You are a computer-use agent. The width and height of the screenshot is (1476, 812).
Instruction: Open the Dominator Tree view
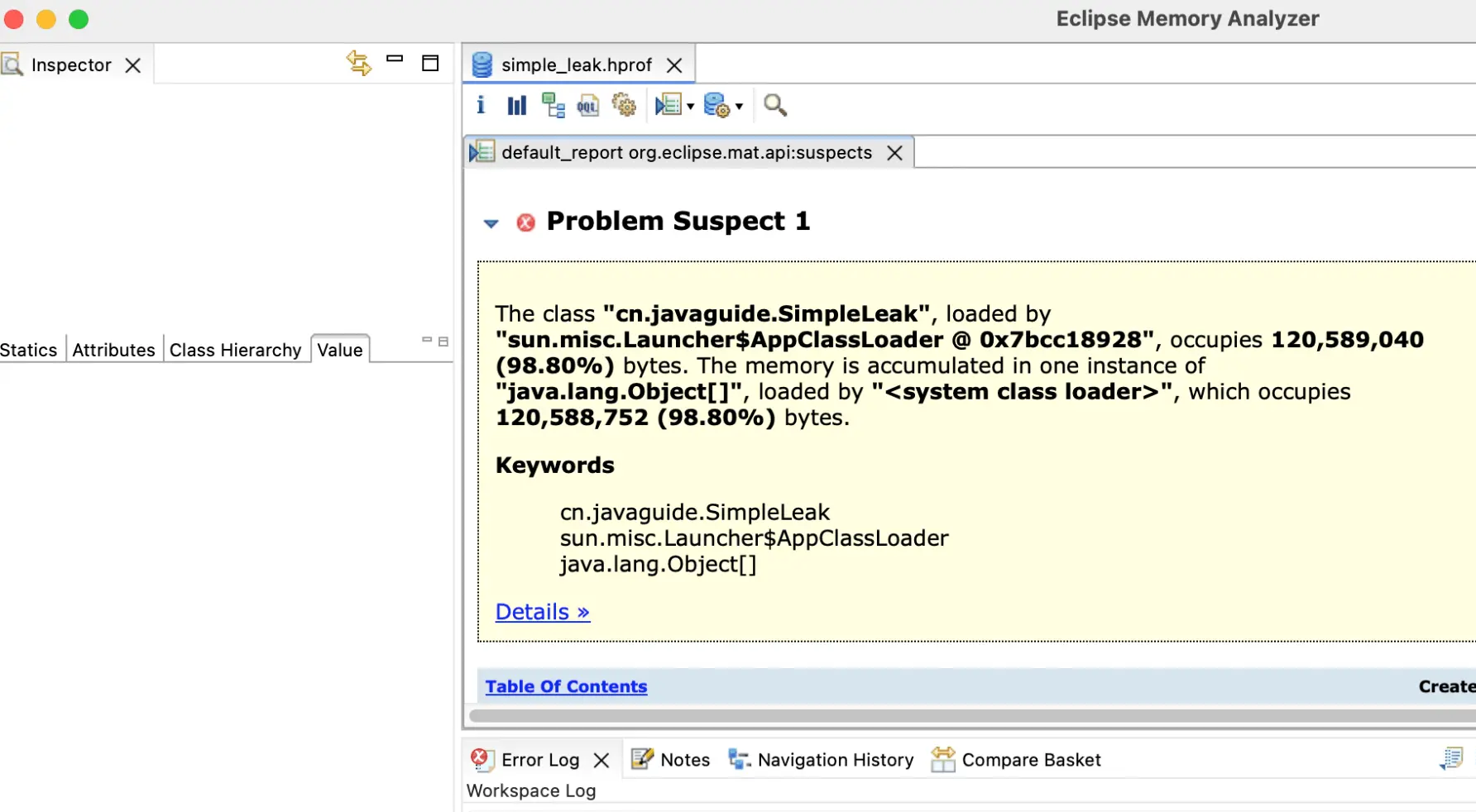point(553,105)
